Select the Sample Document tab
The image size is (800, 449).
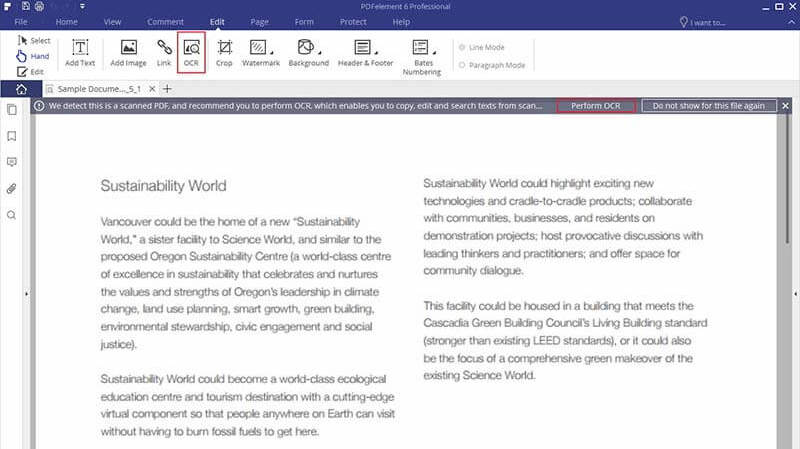pos(99,89)
